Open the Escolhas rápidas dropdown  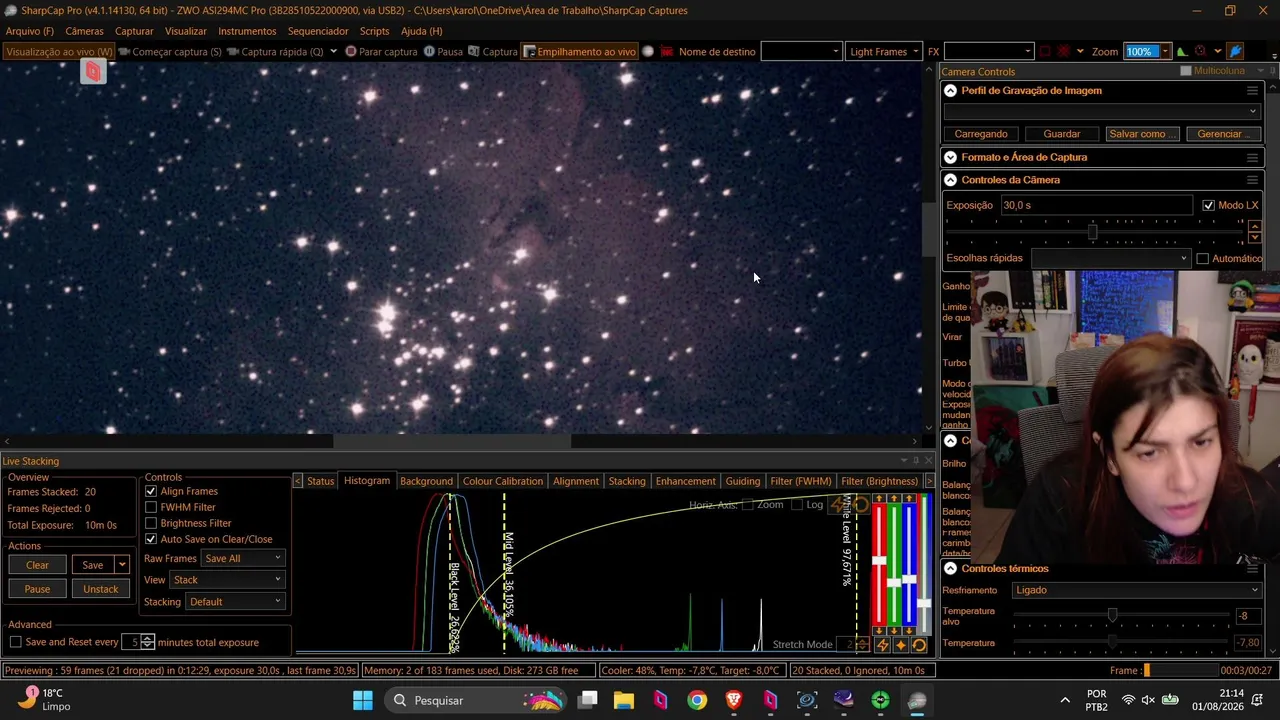(1111, 258)
